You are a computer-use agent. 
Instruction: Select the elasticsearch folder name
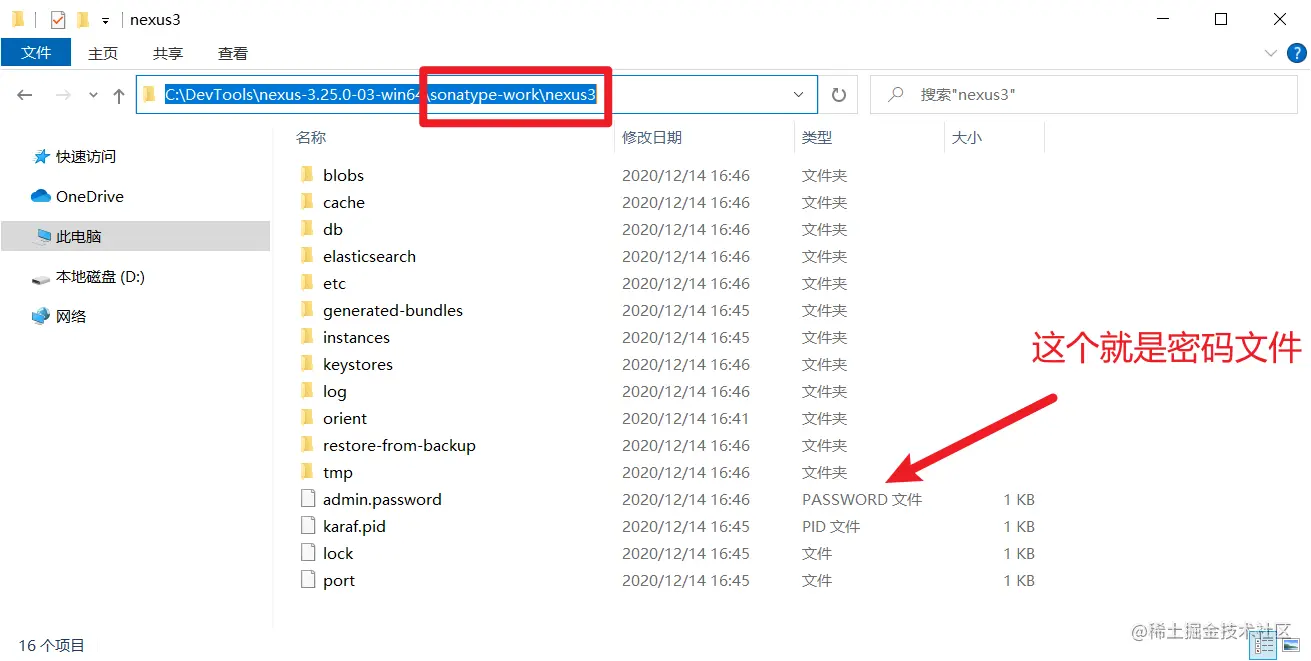[x=369, y=256]
